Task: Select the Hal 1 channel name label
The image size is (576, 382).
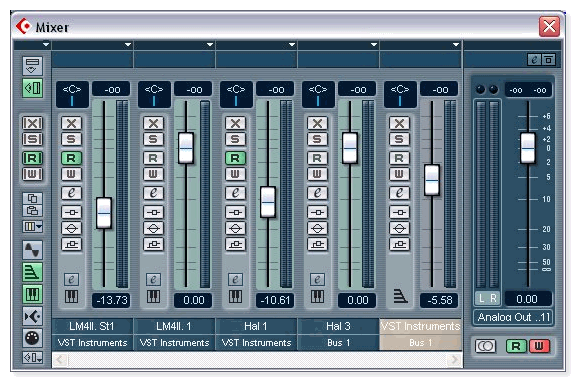Action: point(256,326)
